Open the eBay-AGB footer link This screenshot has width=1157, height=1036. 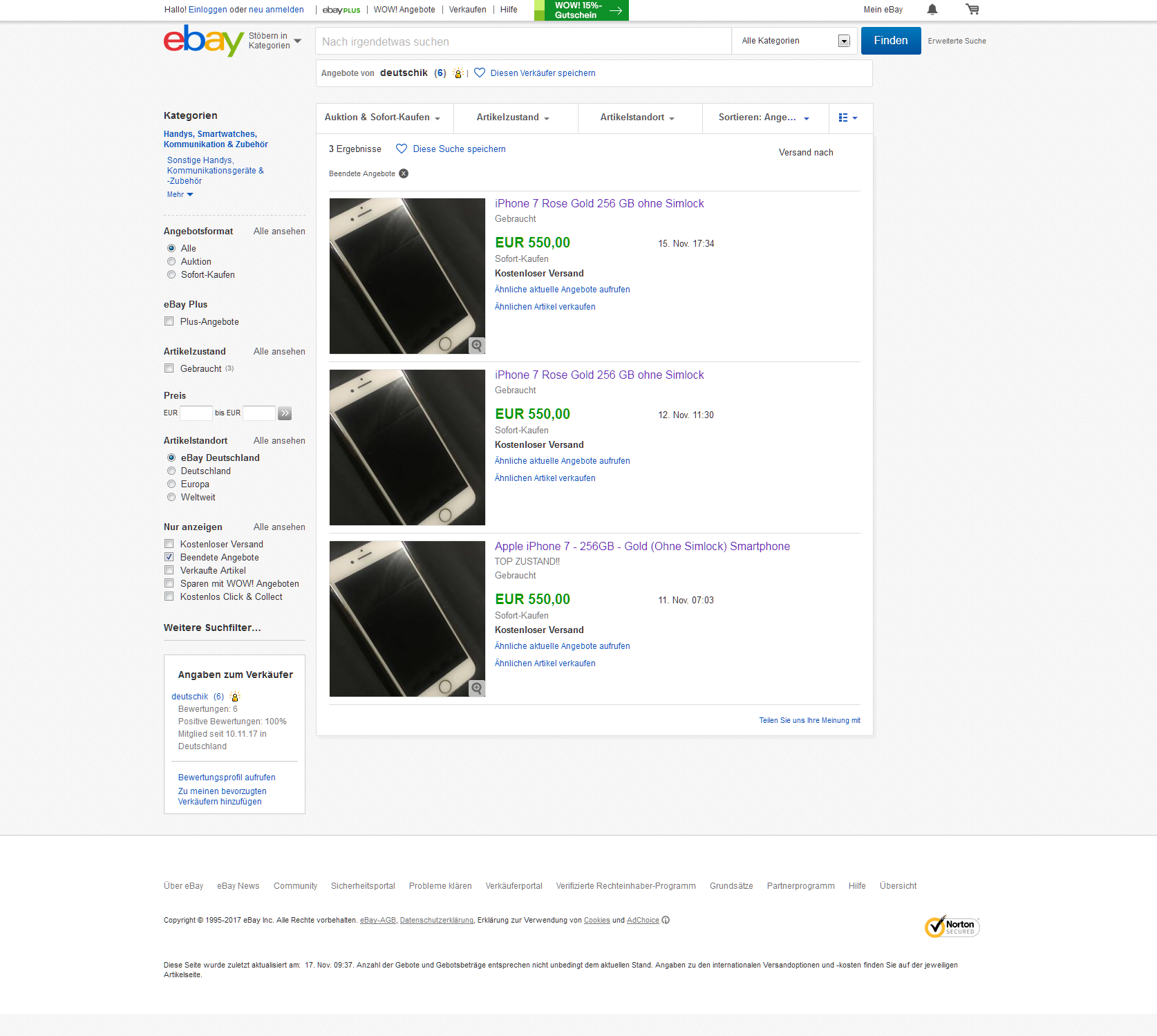[378, 920]
